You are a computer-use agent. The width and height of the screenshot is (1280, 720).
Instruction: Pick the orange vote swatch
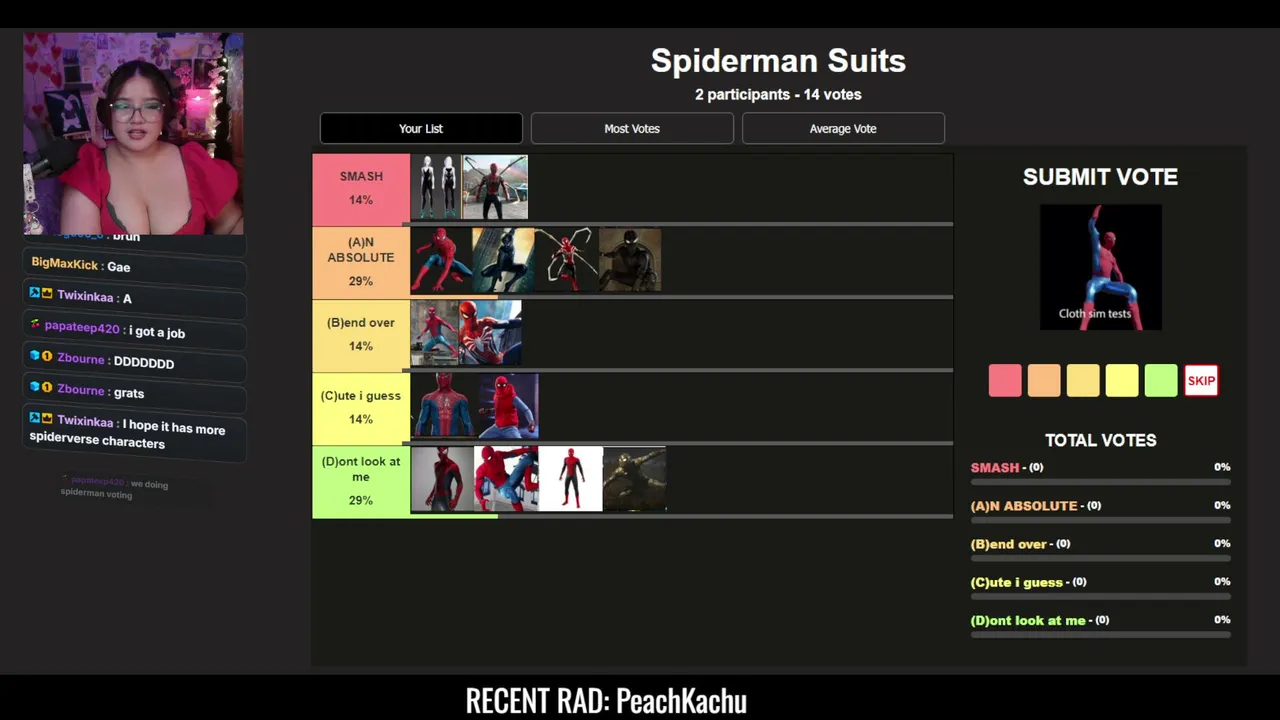[x=1044, y=381]
